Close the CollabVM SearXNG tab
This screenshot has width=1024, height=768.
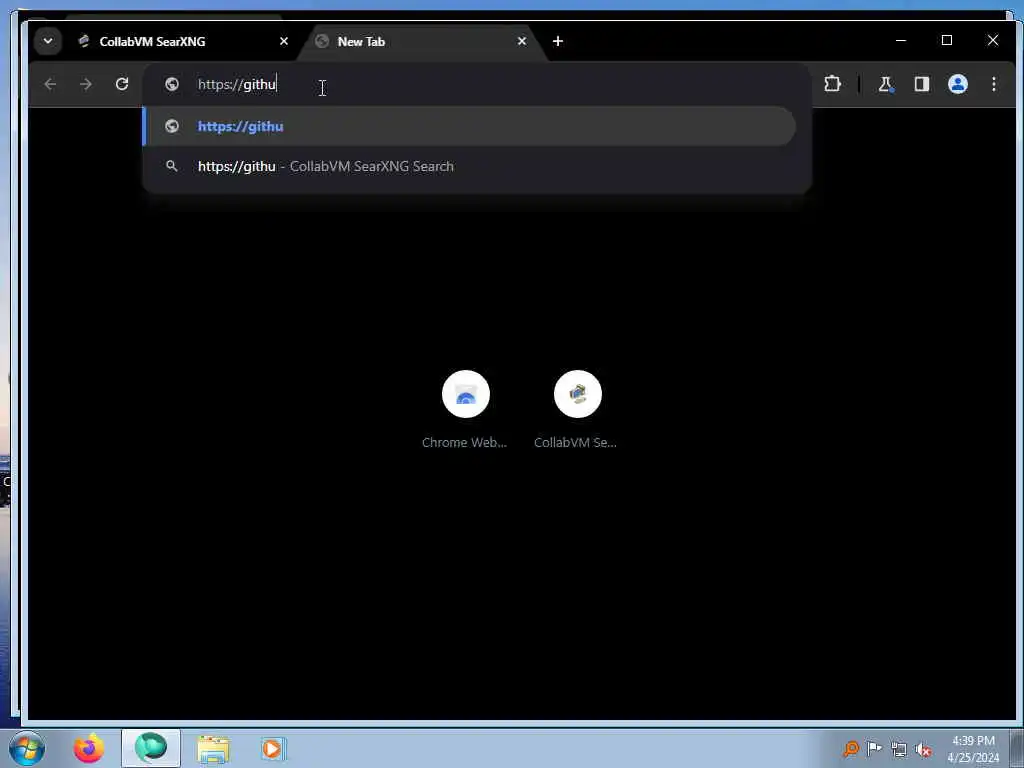(283, 41)
